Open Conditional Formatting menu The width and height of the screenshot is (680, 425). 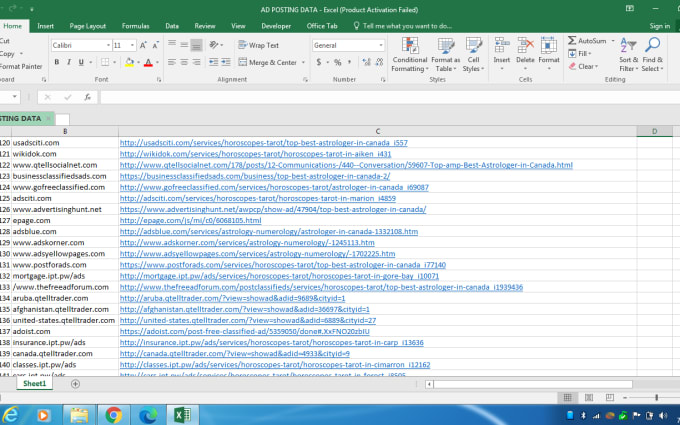coord(409,55)
